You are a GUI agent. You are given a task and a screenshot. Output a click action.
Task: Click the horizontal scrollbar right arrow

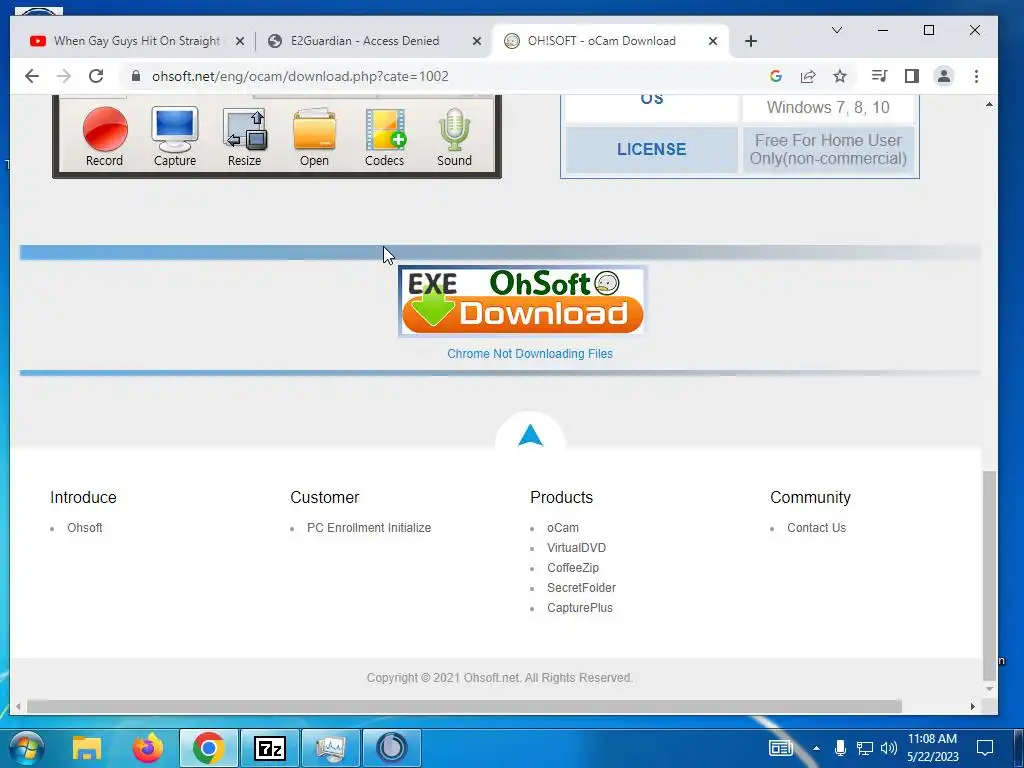coord(973,707)
